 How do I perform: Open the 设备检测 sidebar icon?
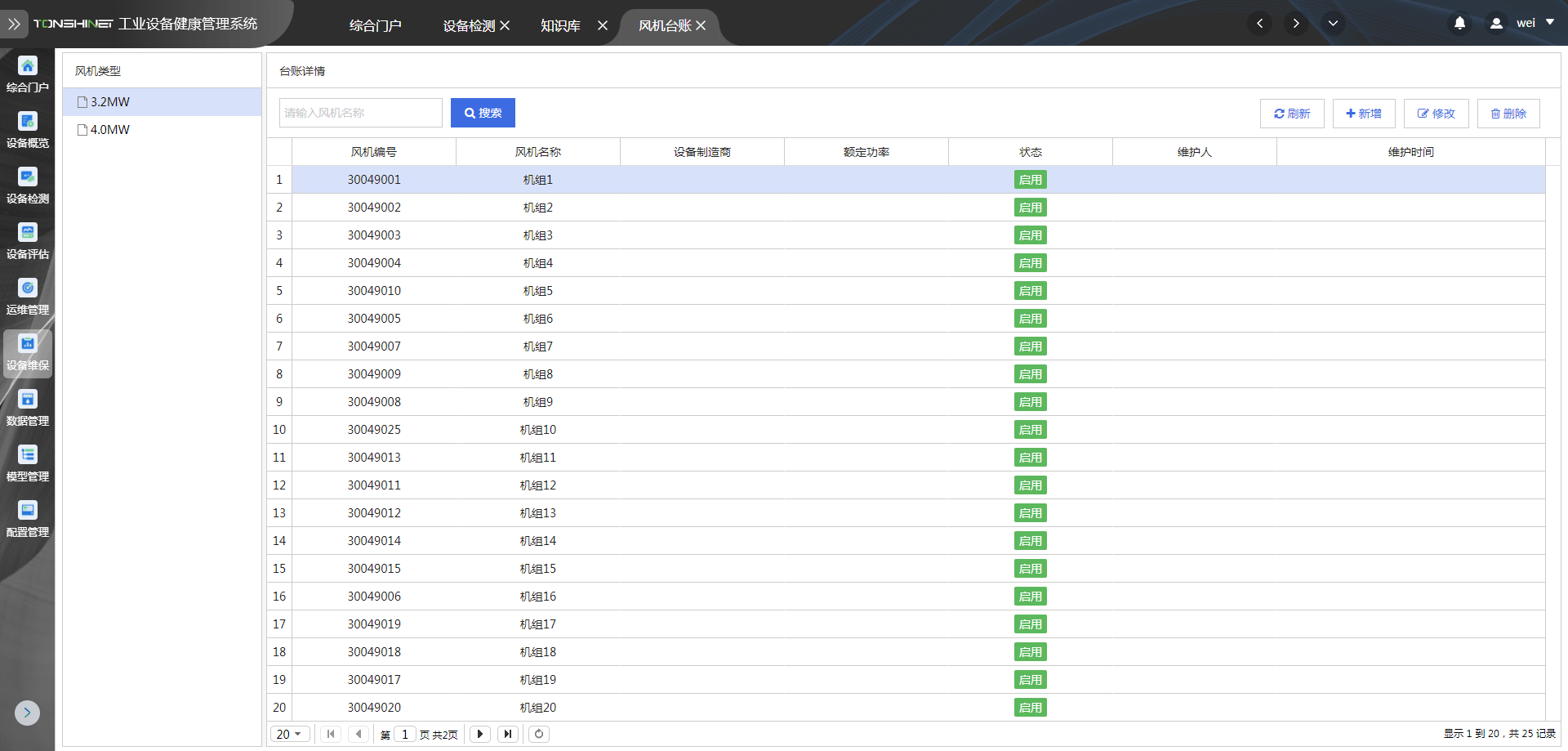28,185
